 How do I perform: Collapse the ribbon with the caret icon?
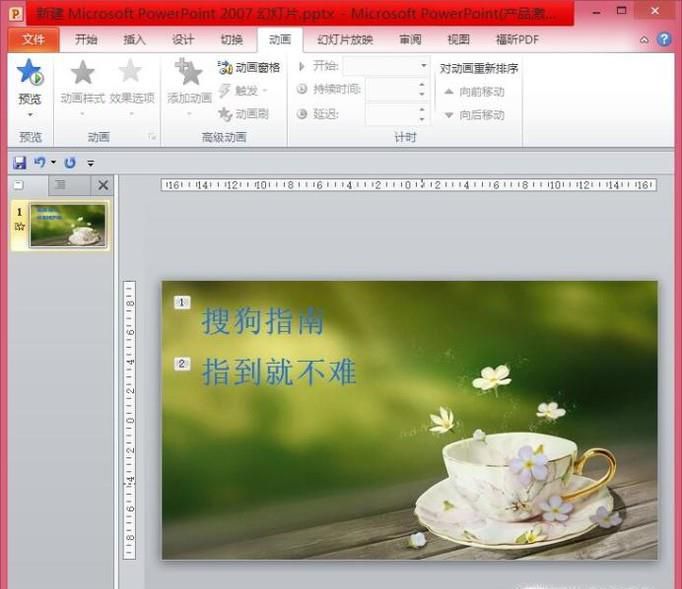[x=644, y=40]
